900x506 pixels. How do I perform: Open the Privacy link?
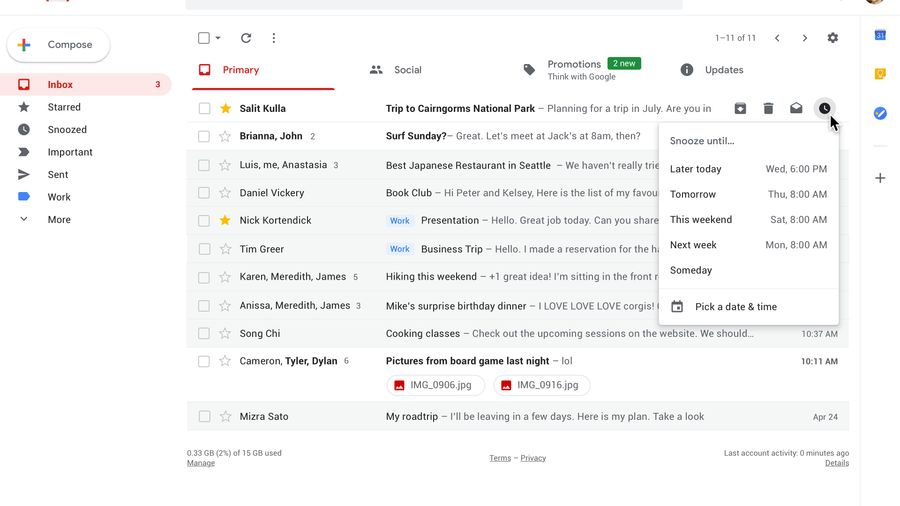pos(533,458)
